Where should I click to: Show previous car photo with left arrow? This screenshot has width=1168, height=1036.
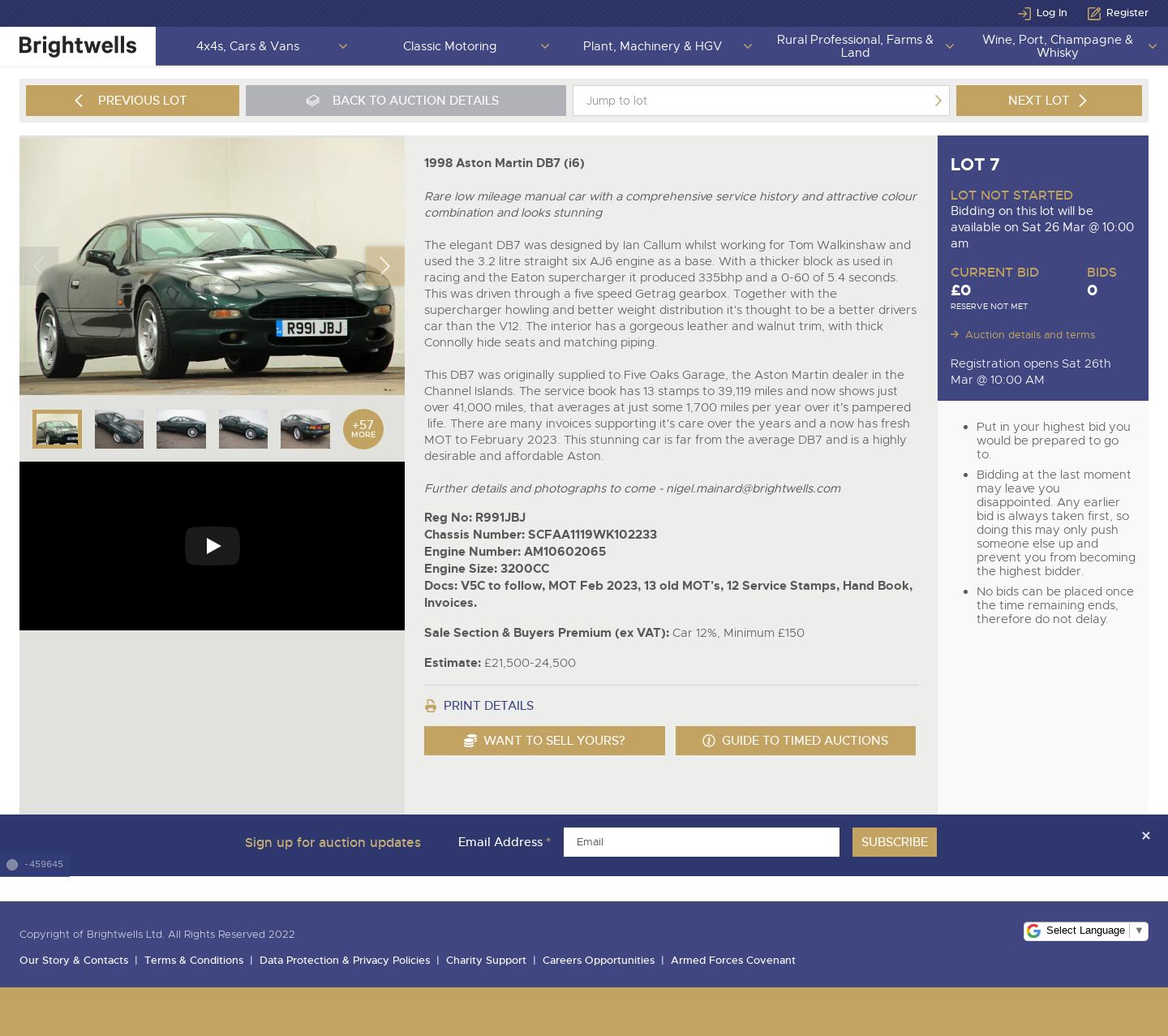pos(39,266)
